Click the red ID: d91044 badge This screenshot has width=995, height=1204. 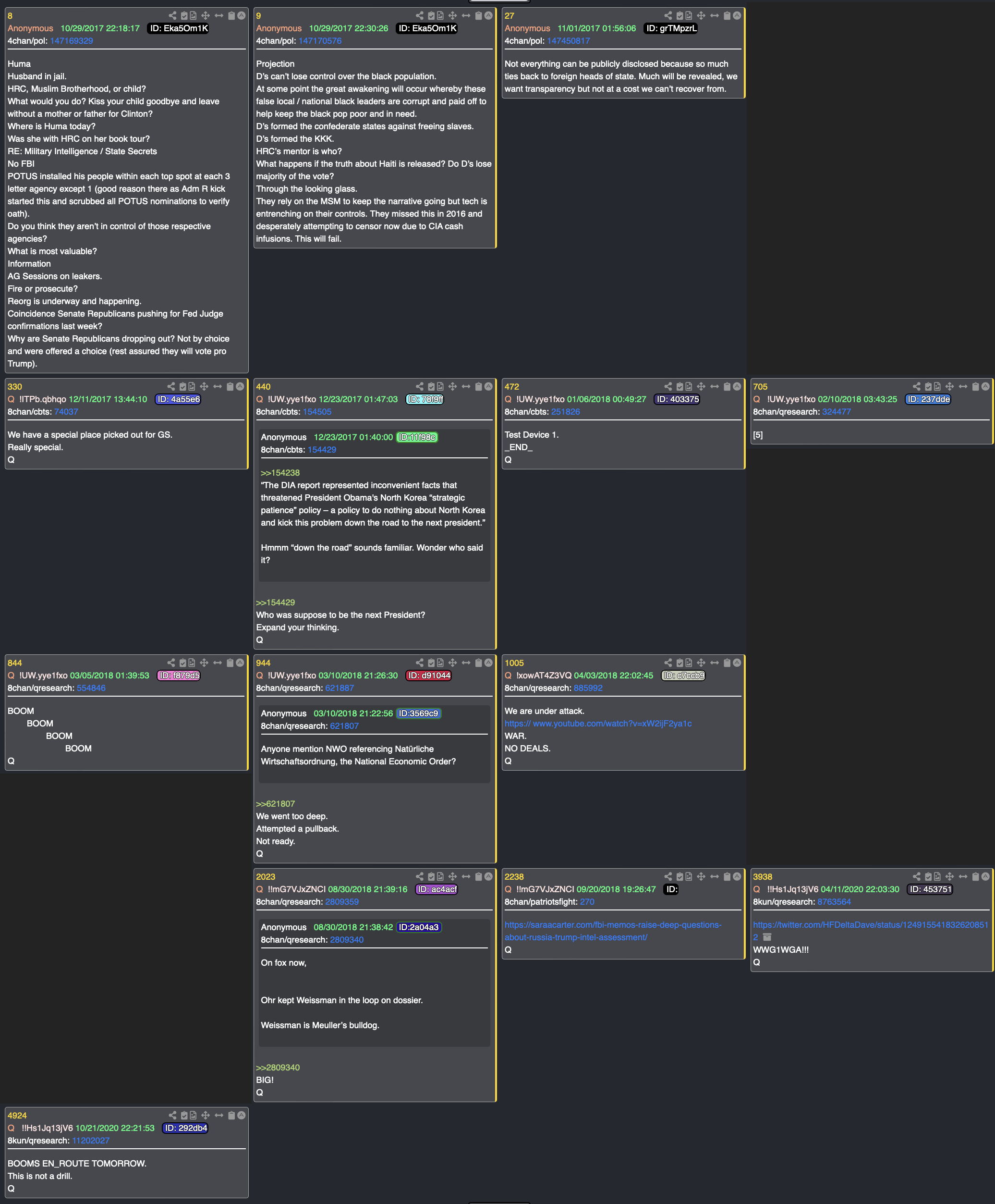[x=429, y=676]
